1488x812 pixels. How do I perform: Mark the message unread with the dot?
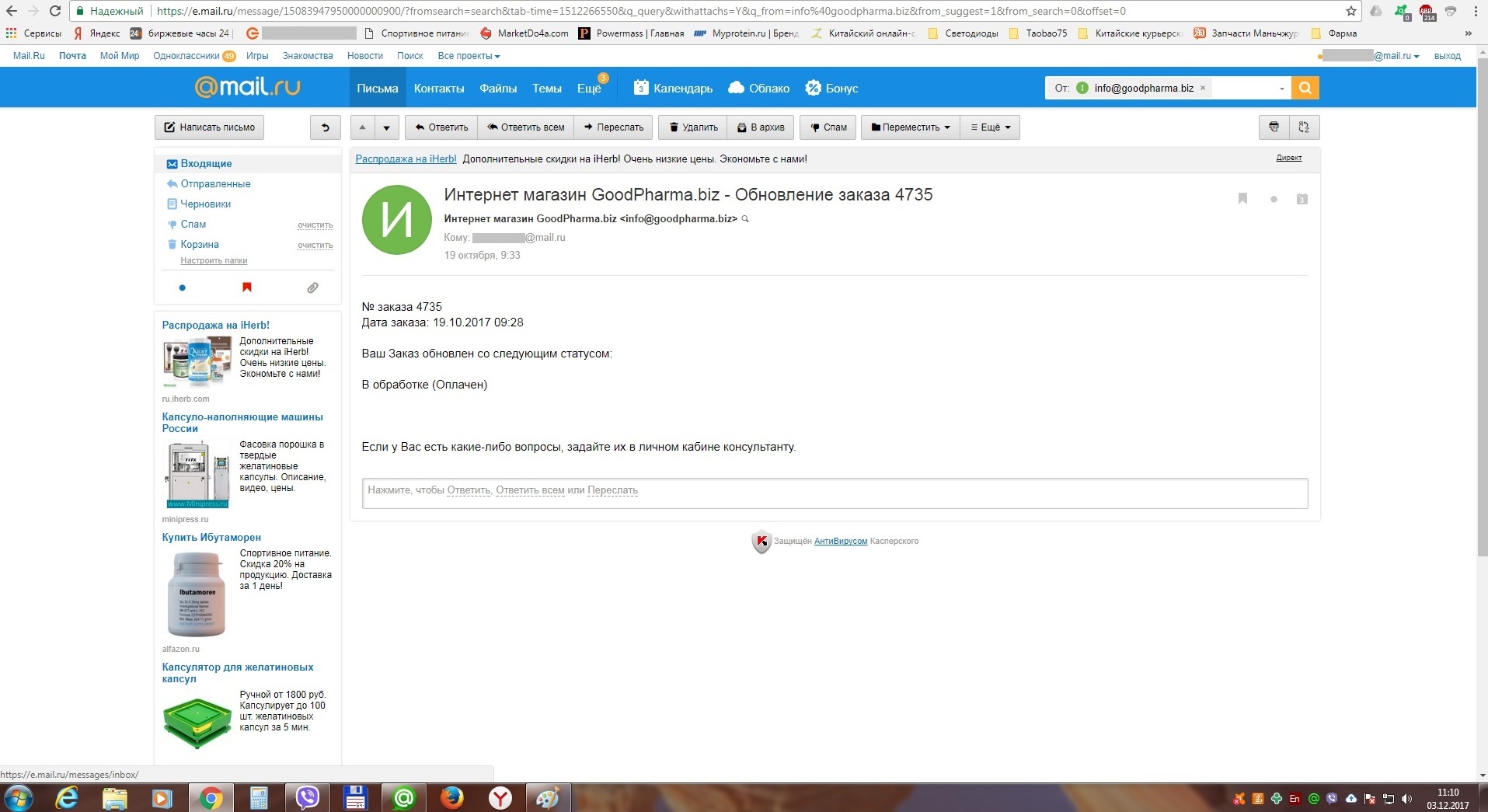[x=1274, y=200]
